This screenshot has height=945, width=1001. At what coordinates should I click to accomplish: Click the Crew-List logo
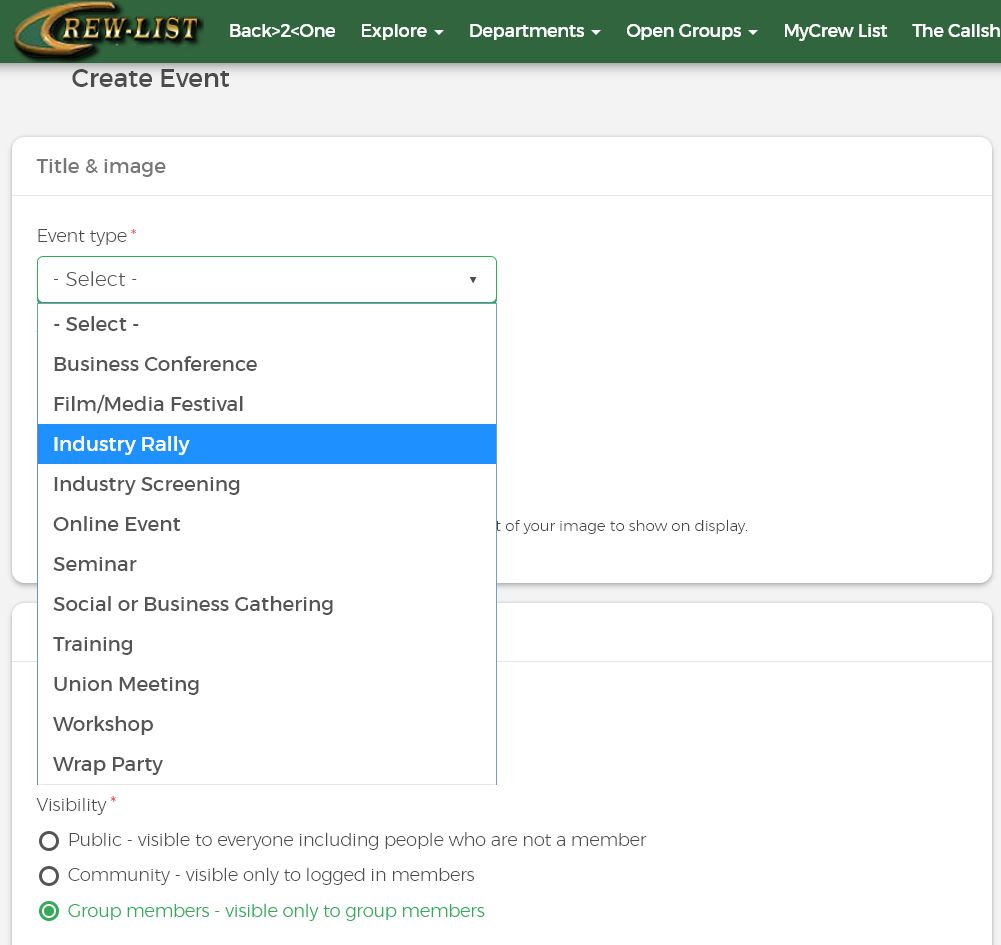[x=107, y=30]
